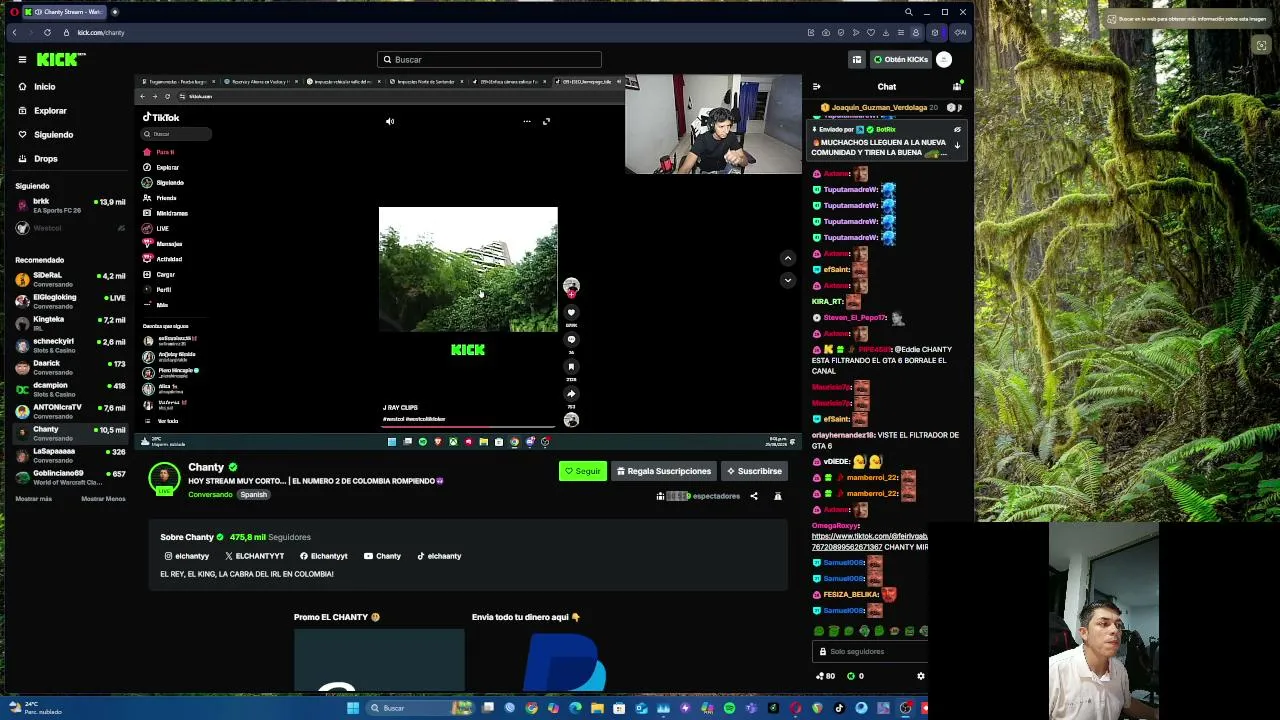Open followed channel brkk

tap(70, 205)
